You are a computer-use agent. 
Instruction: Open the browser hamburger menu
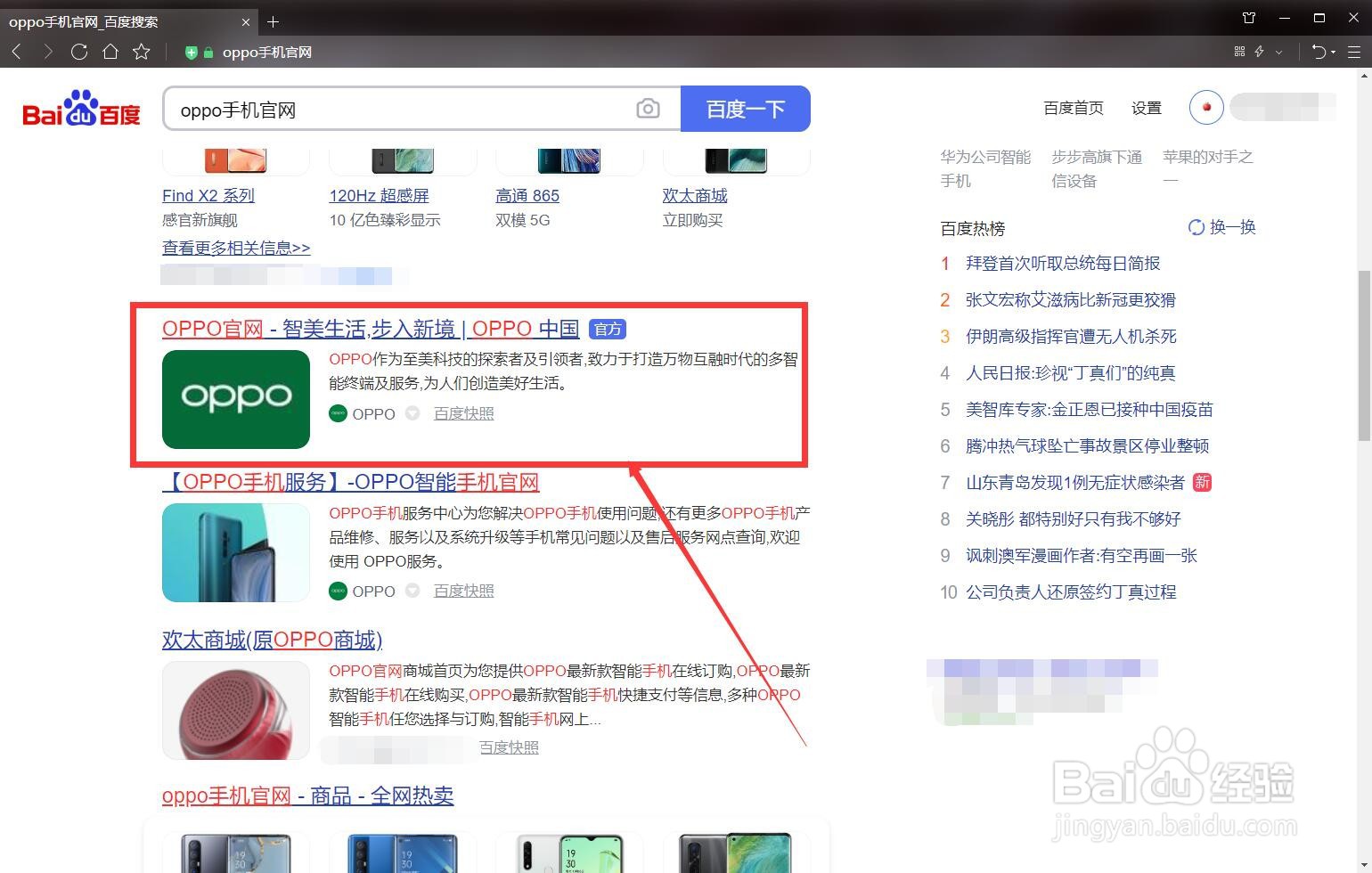(x=1354, y=53)
